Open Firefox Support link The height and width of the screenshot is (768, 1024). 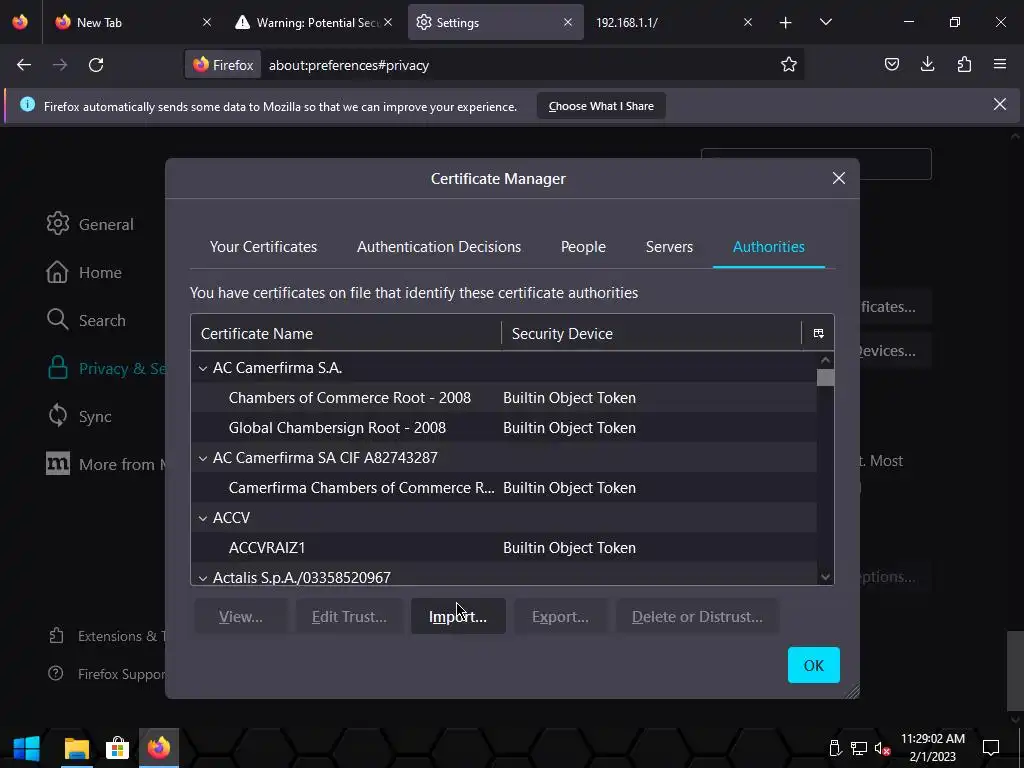click(x=108, y=674)
